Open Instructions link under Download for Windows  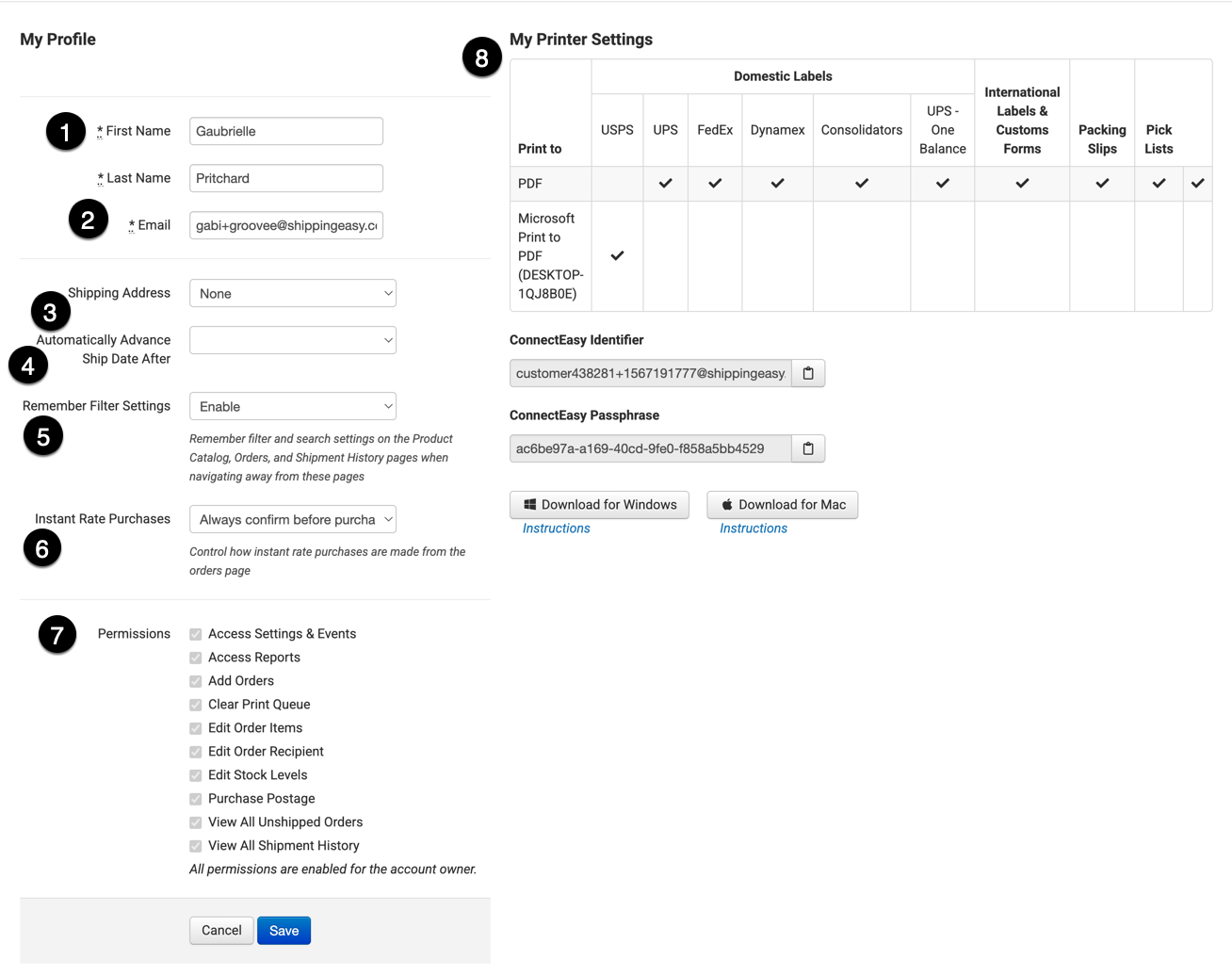click(557, 529)
